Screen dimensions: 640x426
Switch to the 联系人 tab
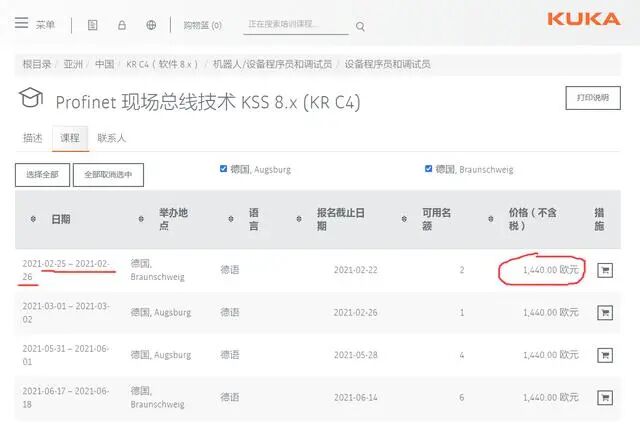coord(111,138)
